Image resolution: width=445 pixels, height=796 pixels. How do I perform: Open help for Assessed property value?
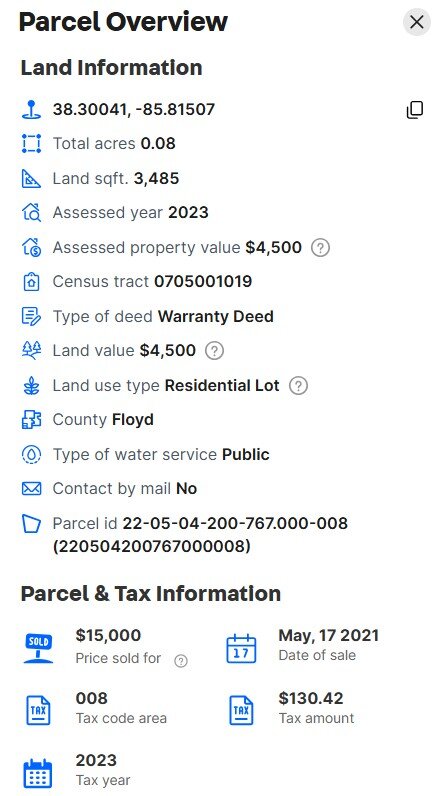click(320, 248)
